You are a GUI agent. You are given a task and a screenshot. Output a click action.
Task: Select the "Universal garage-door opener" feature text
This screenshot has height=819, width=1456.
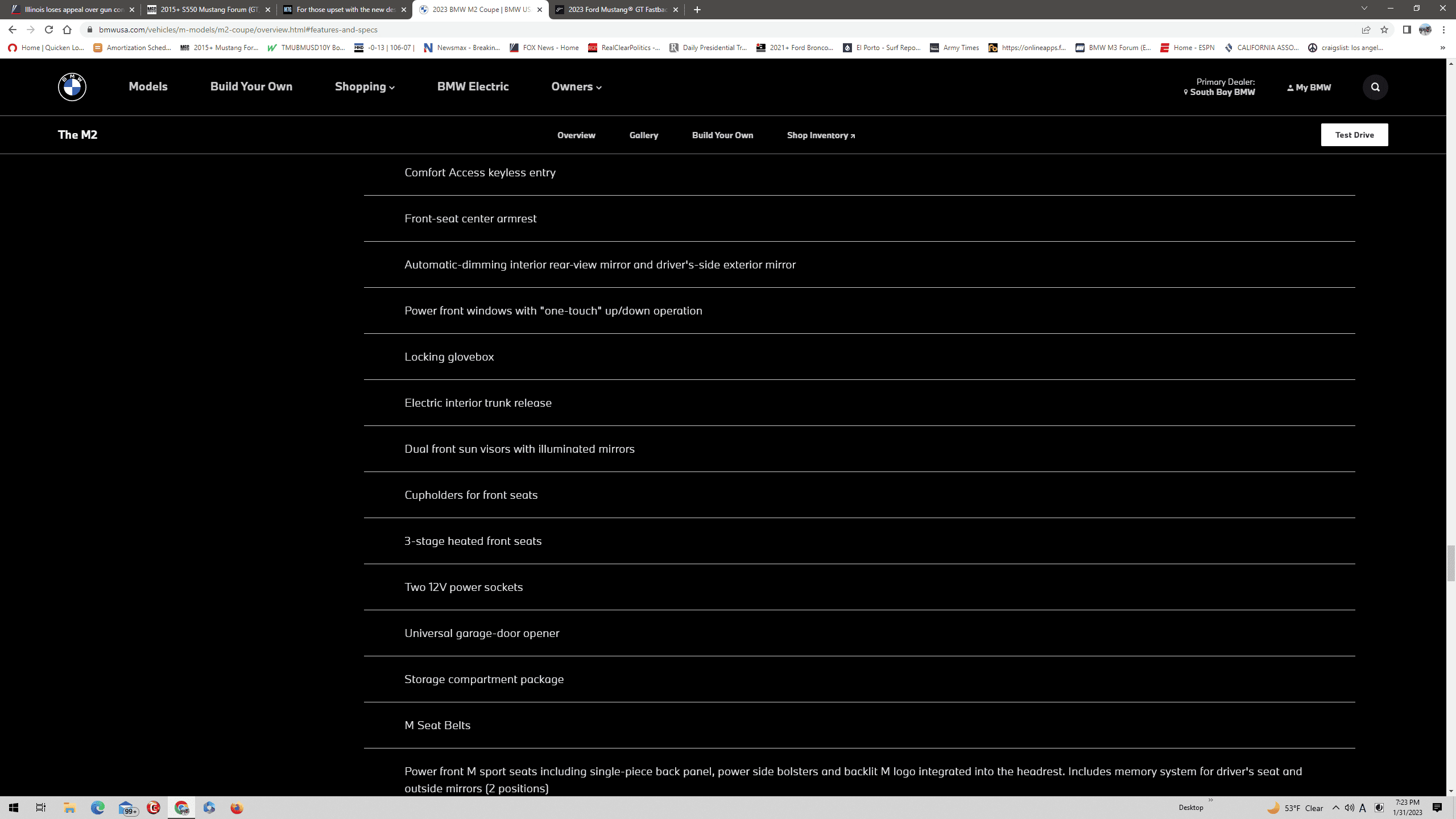pyautogui.click(x=482, y=633)
